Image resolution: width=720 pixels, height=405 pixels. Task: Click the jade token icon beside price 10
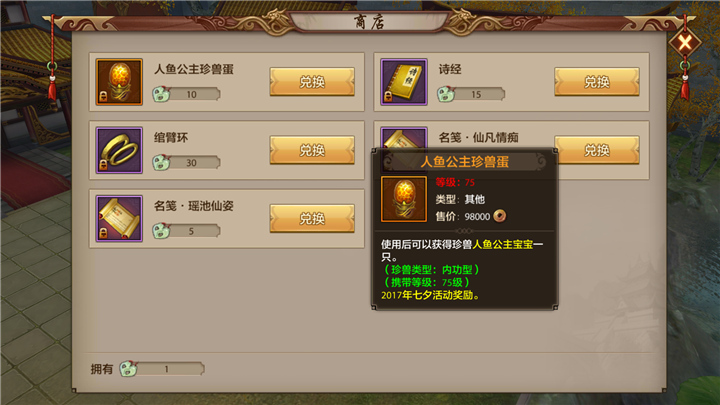click(x=161, y=94)
